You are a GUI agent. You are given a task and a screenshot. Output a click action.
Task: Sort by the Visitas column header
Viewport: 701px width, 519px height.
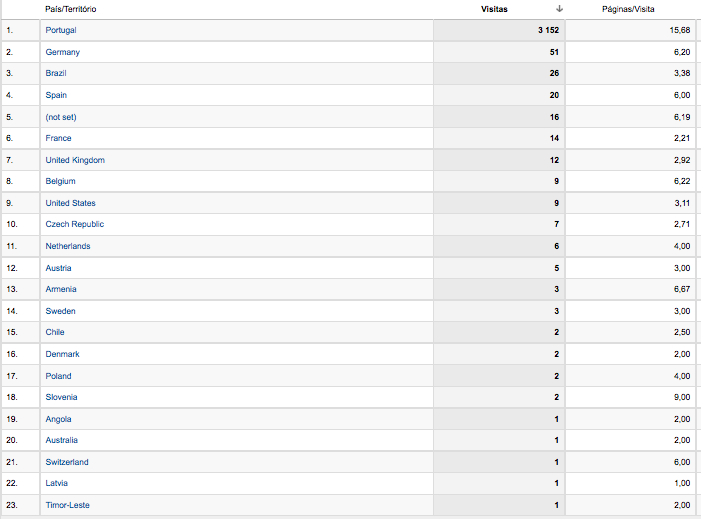[494, 9]
